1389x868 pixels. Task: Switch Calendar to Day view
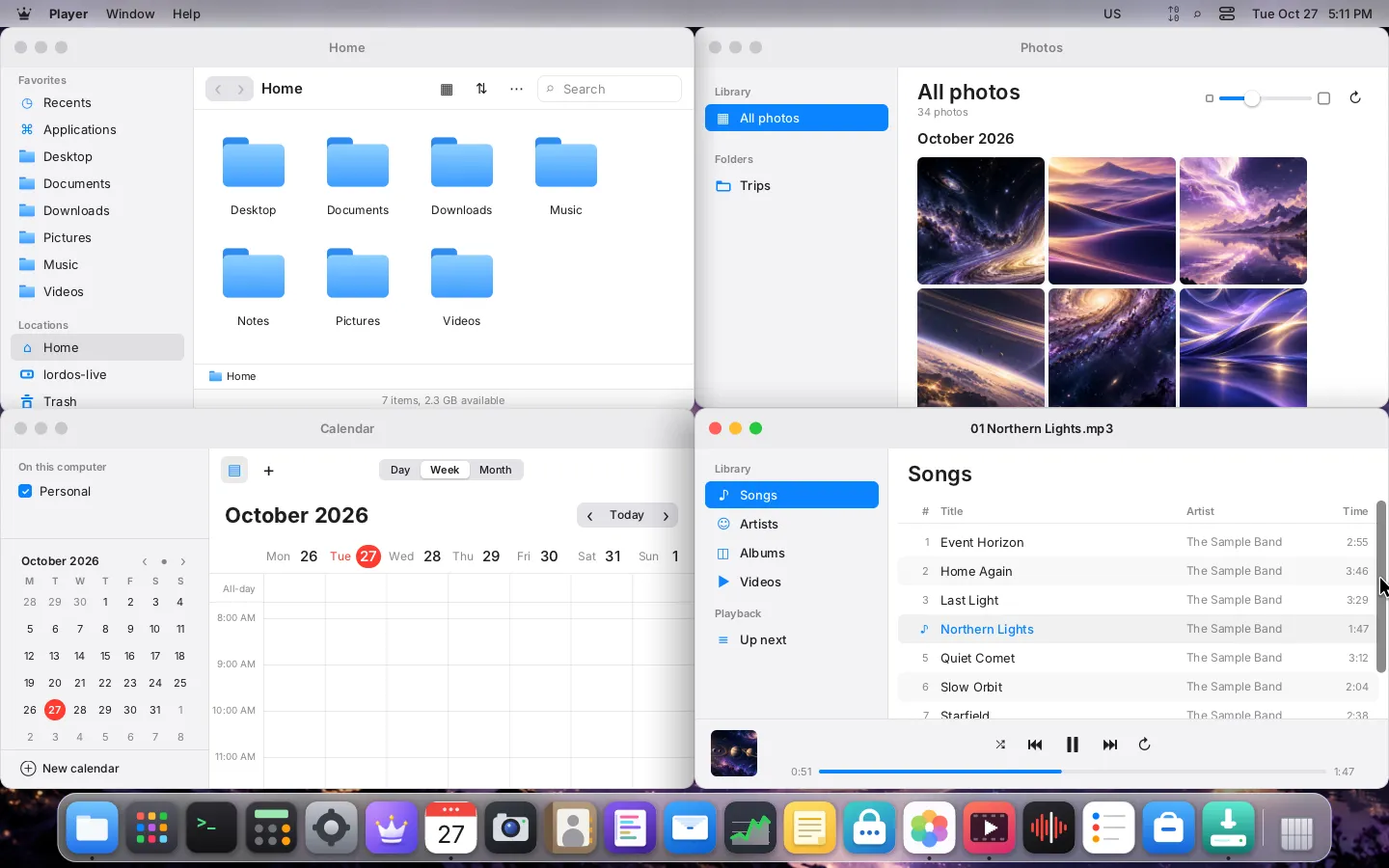(x=400, y=470)
